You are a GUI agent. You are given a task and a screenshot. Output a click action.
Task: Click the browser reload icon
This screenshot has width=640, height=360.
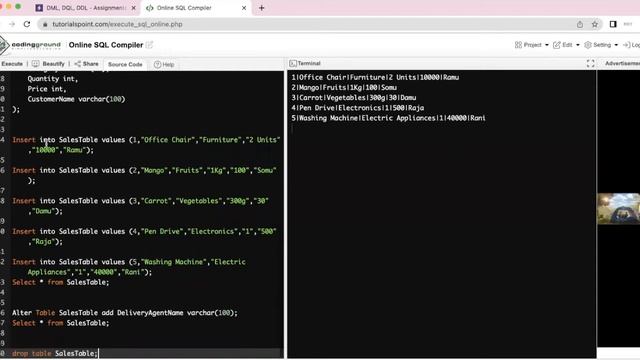coord(27,24)
